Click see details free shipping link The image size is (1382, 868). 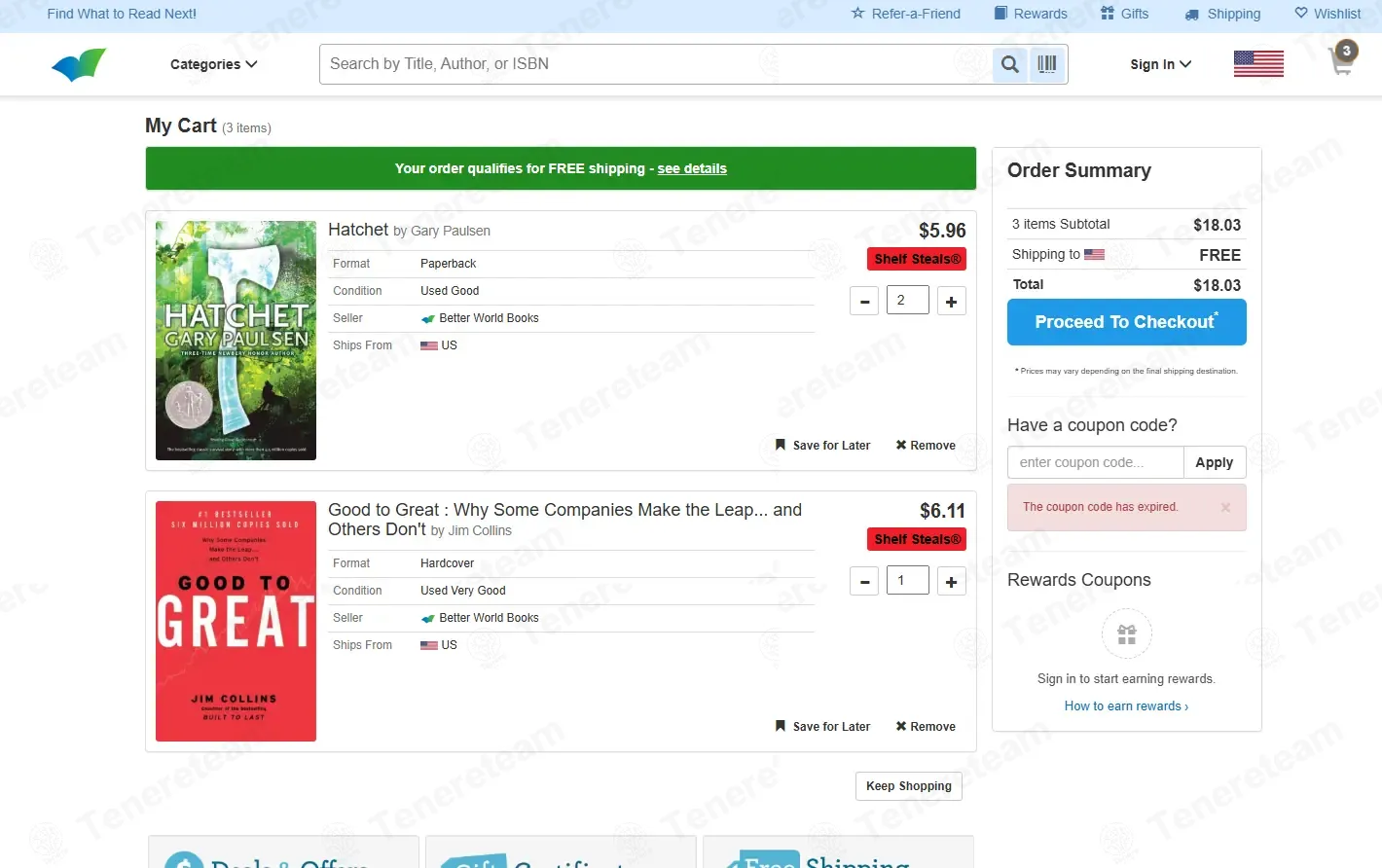(692, 168)
